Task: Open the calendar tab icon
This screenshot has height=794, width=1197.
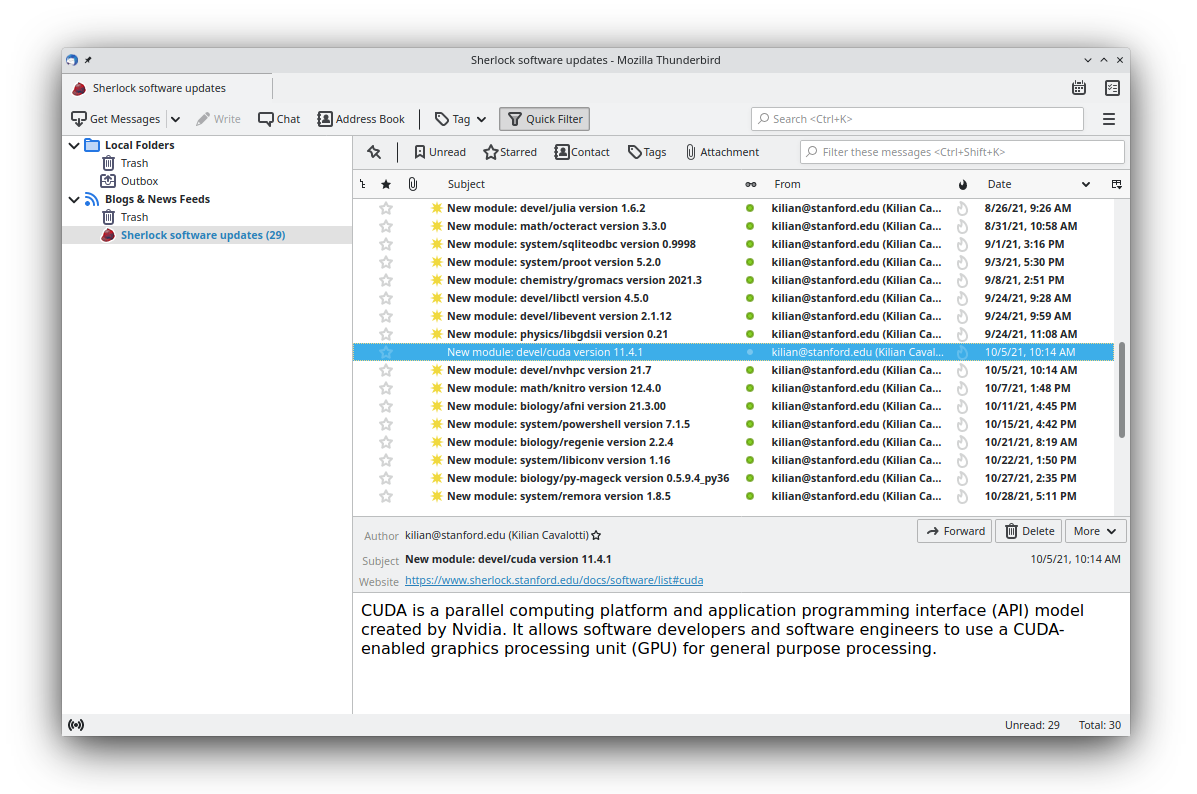Action: point(1079,88)
